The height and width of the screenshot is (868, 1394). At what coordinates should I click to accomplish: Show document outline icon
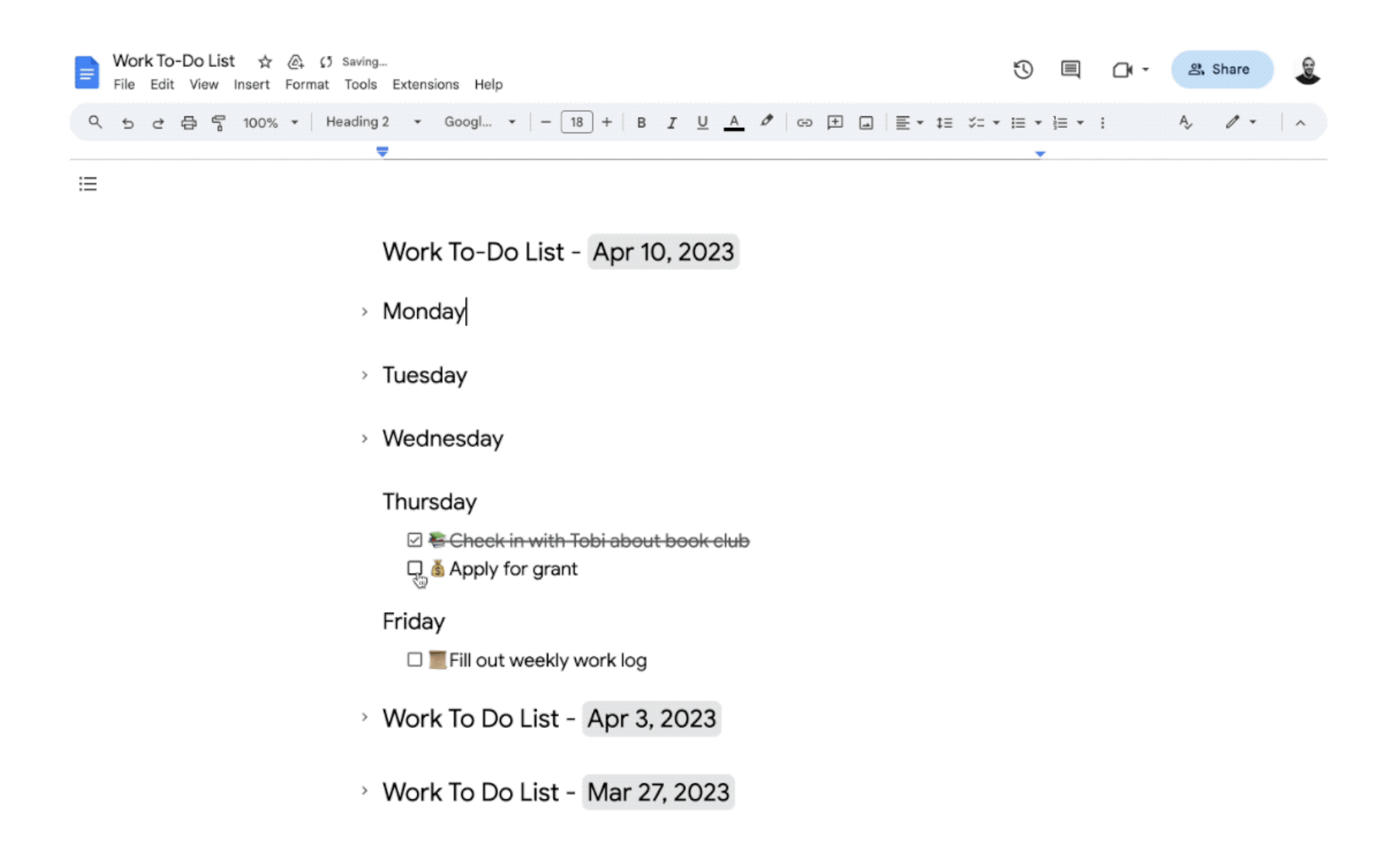[88, 184]
